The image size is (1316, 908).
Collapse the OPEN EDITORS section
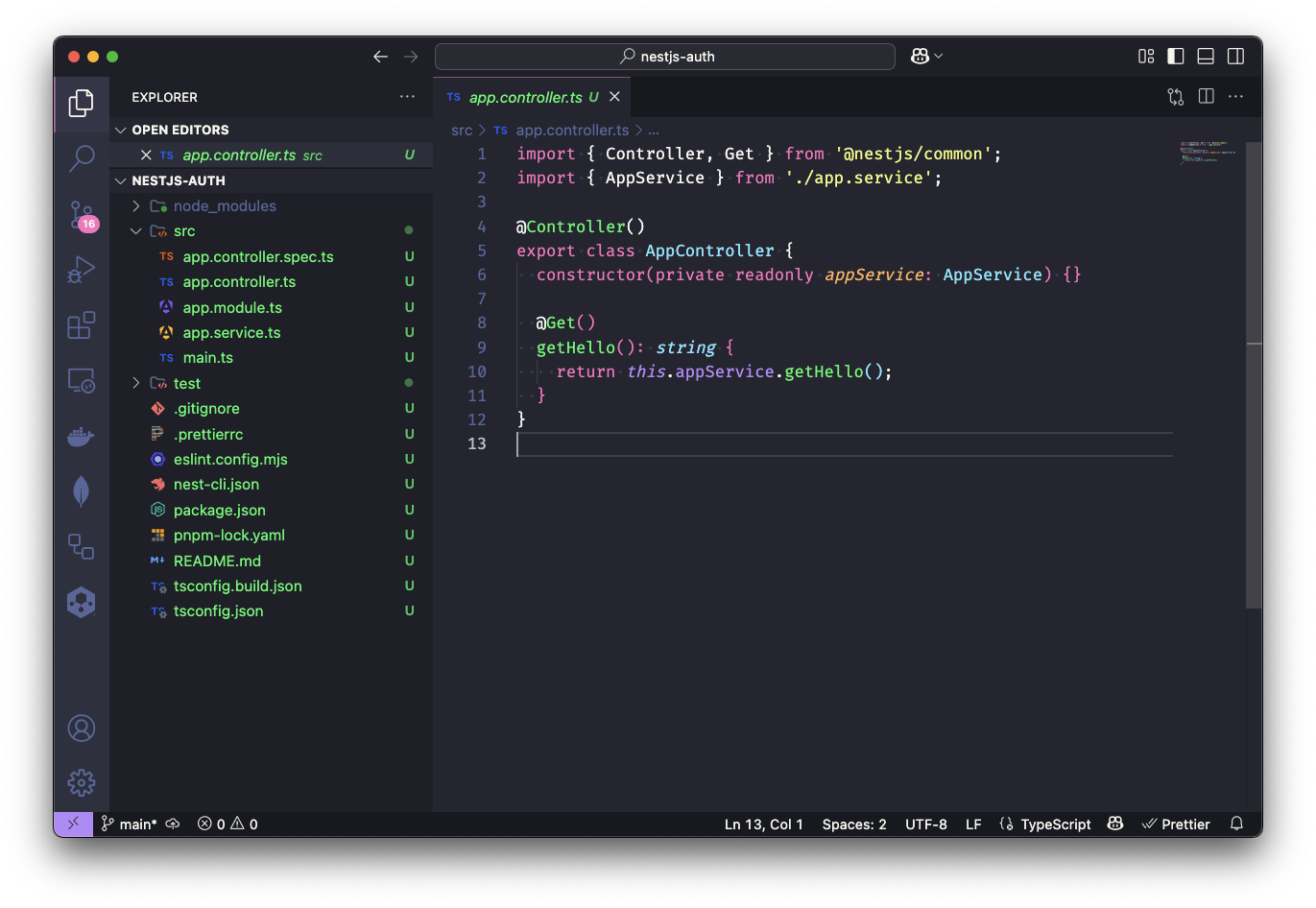click(x=272, y=130)
